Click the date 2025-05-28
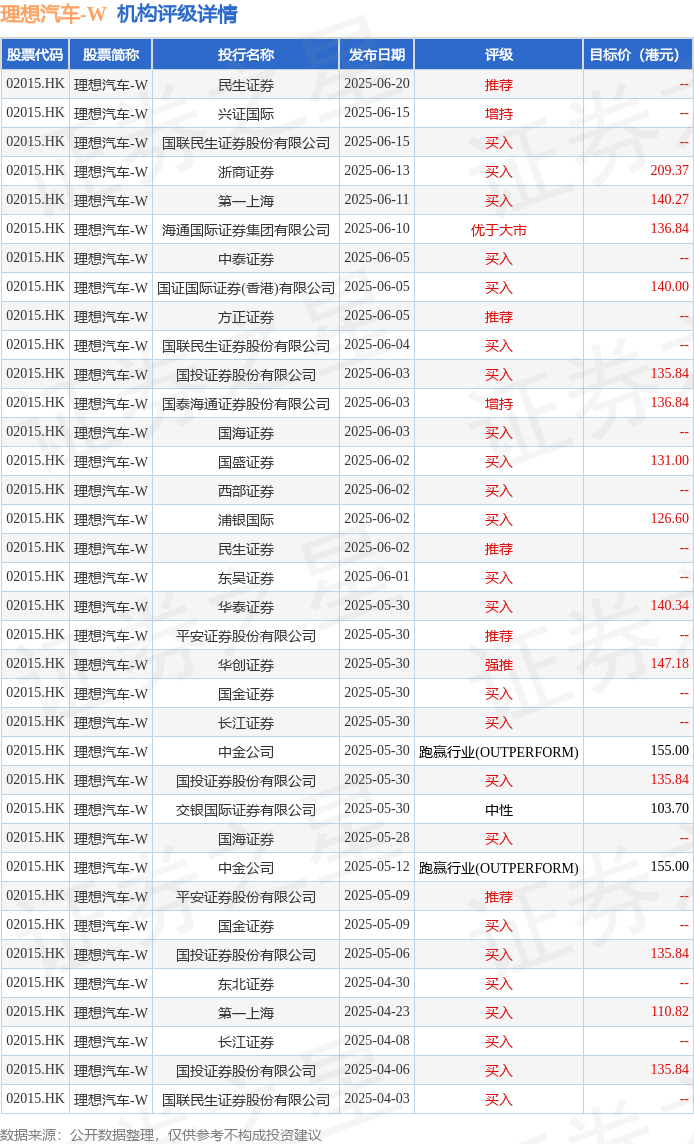Viewport: 694px width, 1144px height. coord(377,838)
